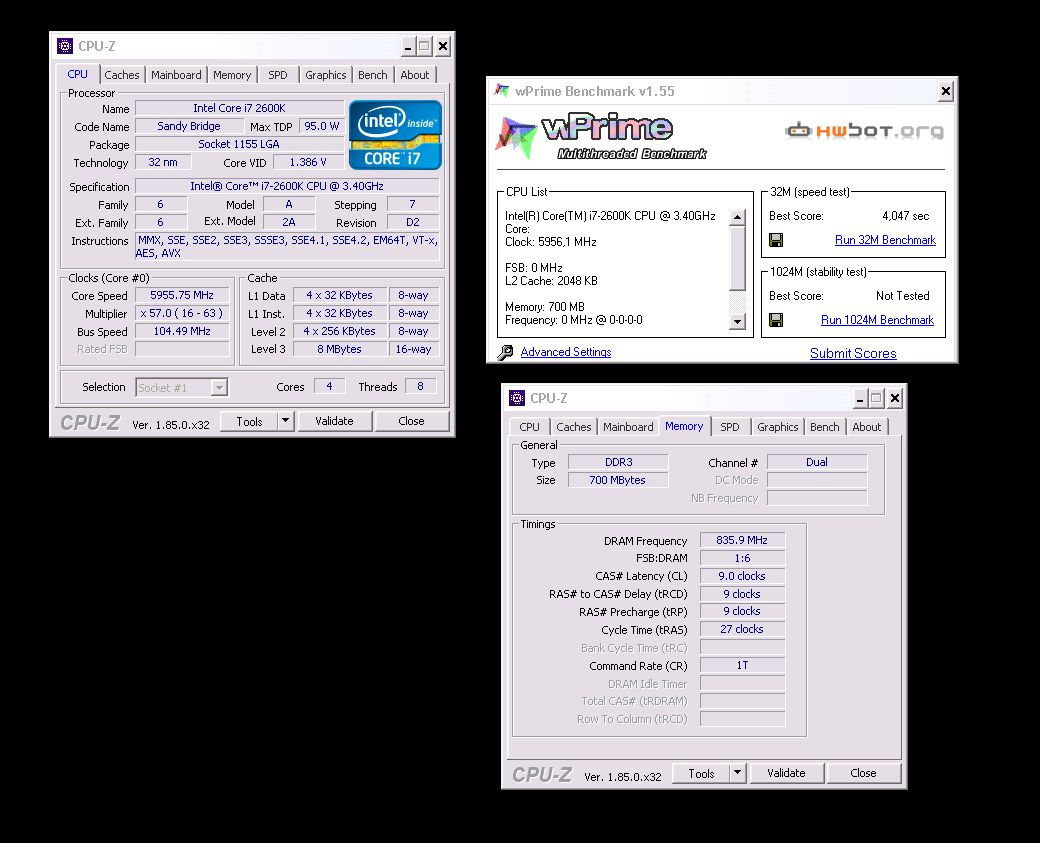Screen dimensions: 1040x843
Task: Click Validate button in Memory CPU-Z window
Action: (x=786, y=773)
